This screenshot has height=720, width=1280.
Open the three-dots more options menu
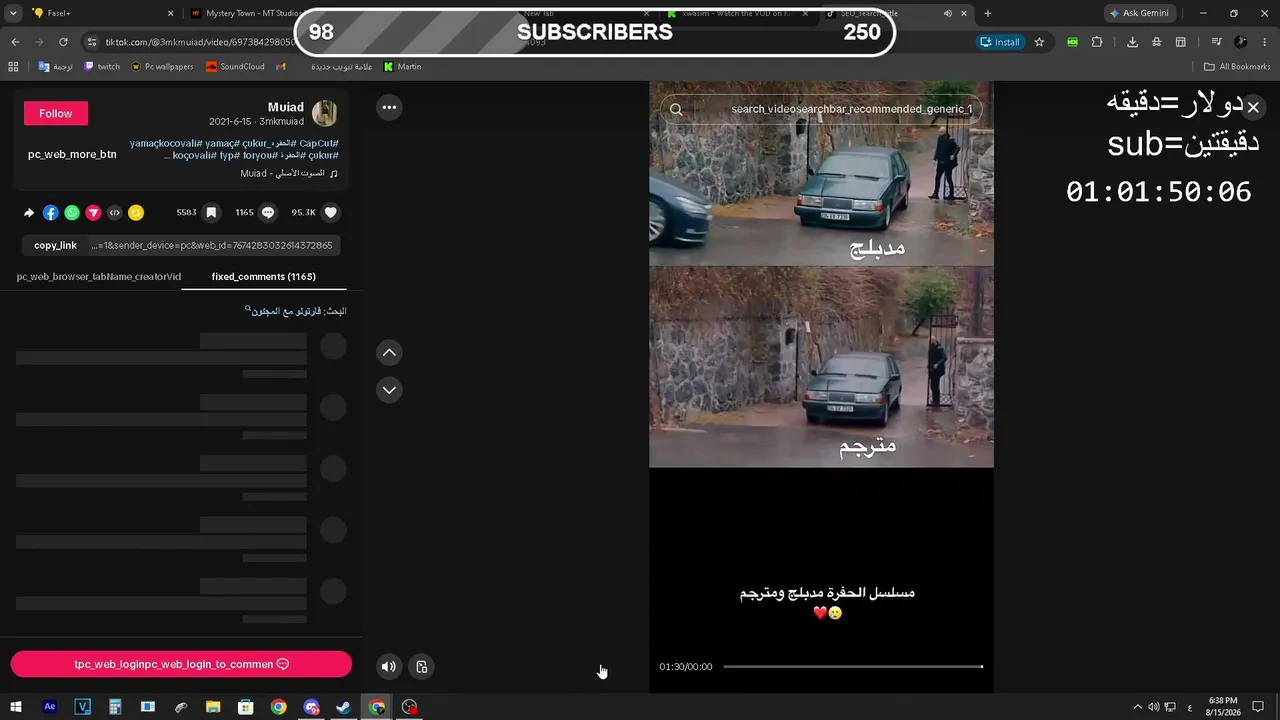click(389, 107)
